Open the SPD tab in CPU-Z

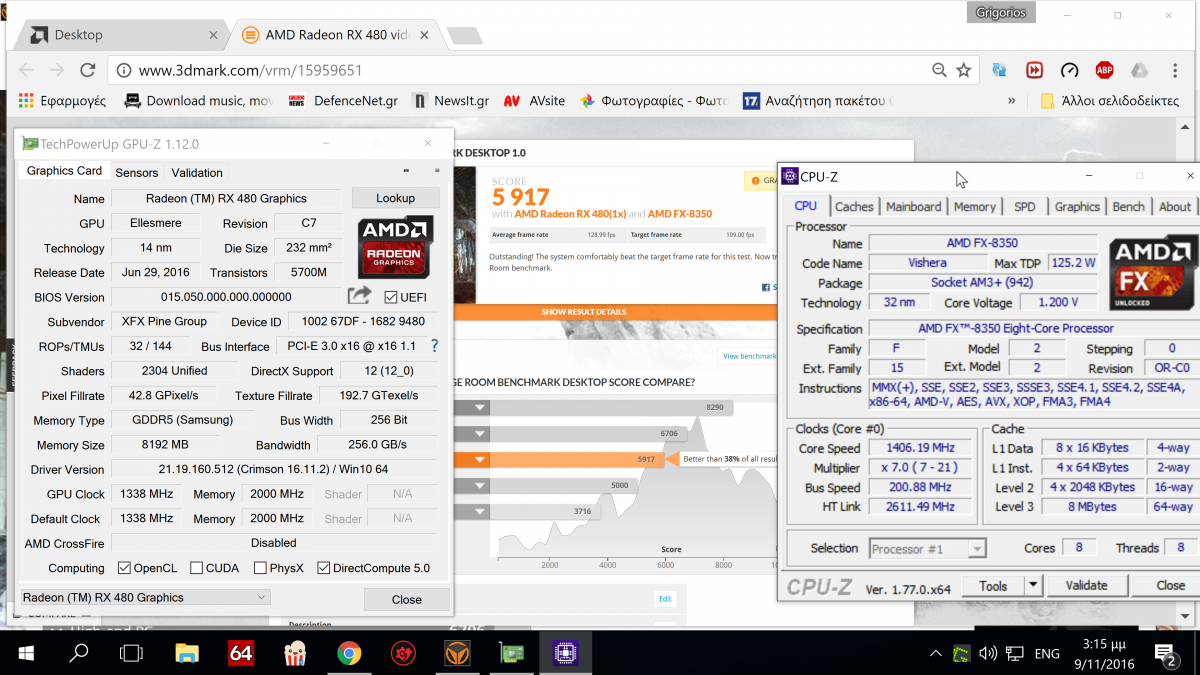pos(1025,206)
